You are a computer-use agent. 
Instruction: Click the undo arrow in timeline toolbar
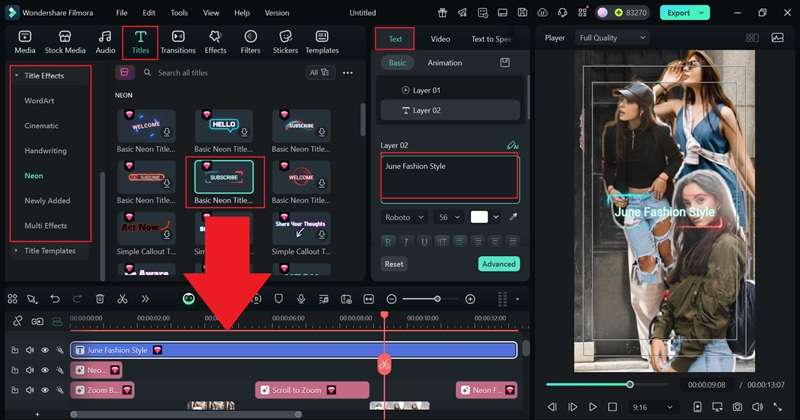click(55, 299)
